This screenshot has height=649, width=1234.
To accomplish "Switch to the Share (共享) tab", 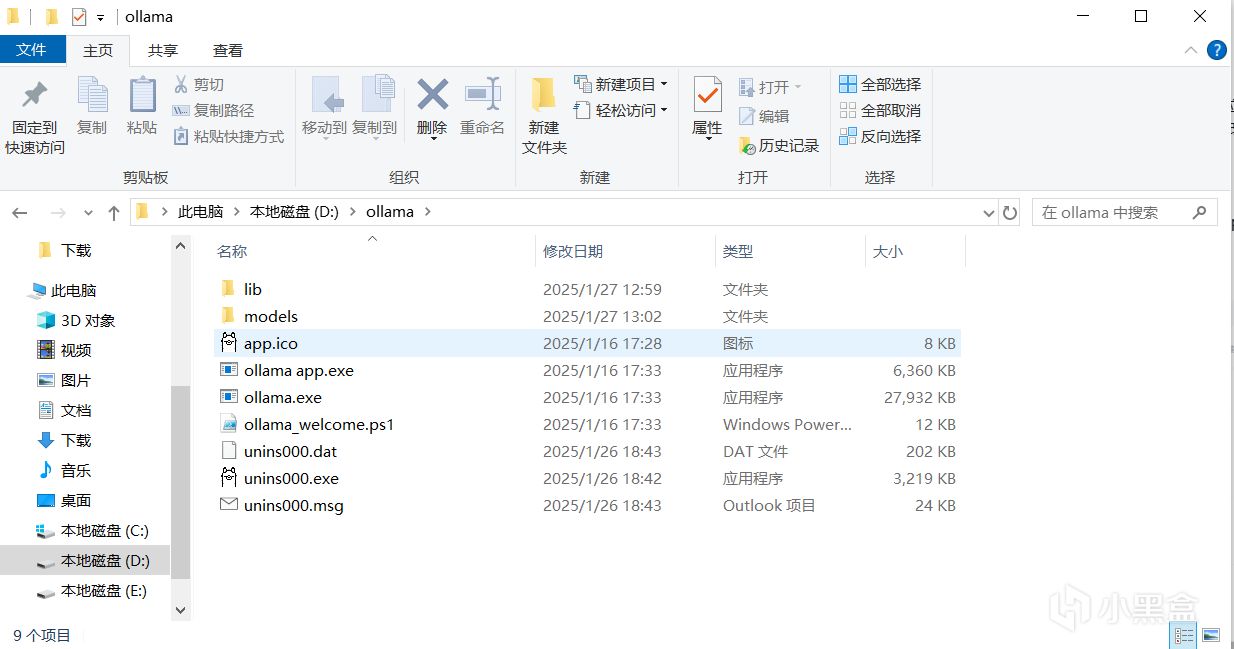I will click(x=163, y=50).
